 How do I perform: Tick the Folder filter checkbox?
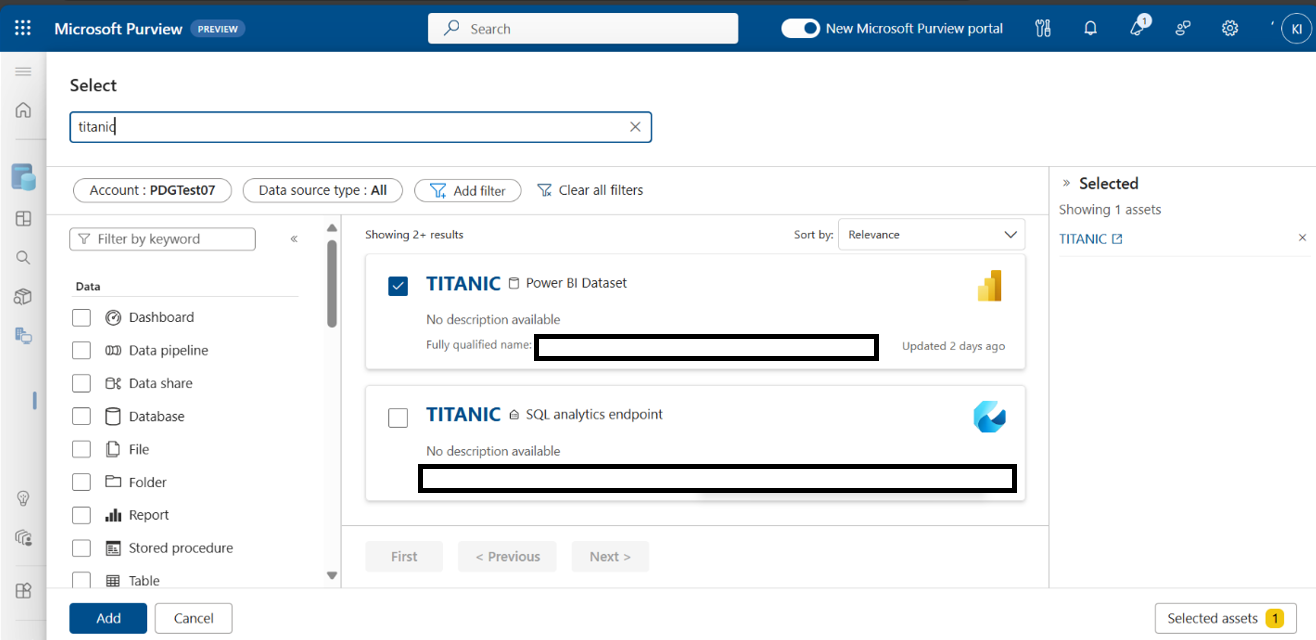click(82, 483)
